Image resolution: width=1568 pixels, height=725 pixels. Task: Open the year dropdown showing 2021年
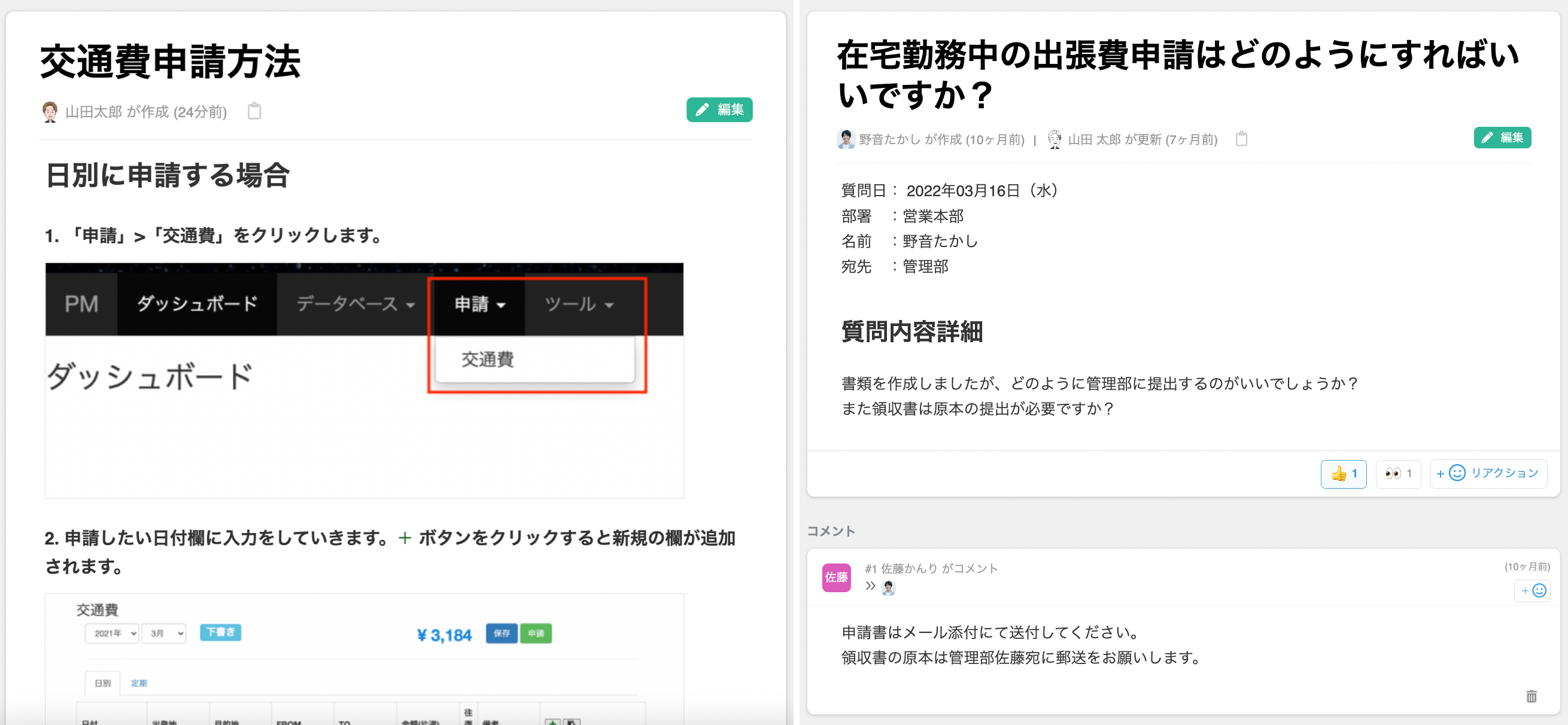tap(111, 632)
